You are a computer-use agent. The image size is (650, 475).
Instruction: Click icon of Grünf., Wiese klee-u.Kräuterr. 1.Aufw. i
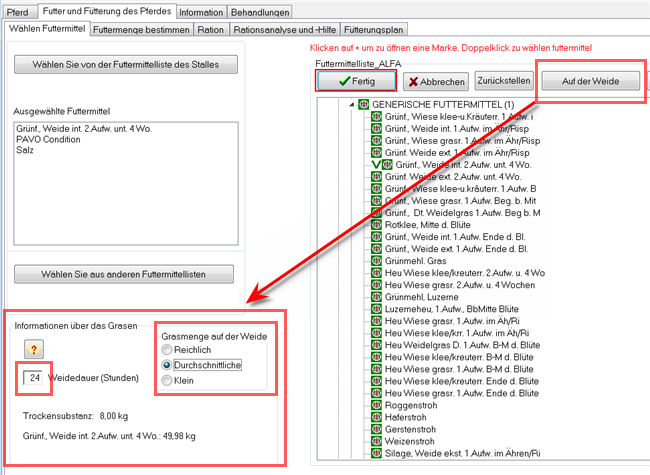pyautogui.click(x=376, y=116)
